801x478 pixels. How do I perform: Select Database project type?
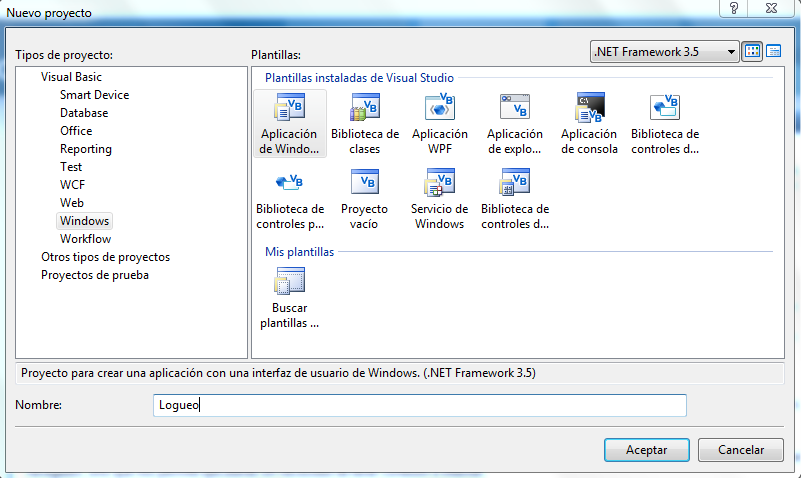pyautogui.click(x=84, y=113)
